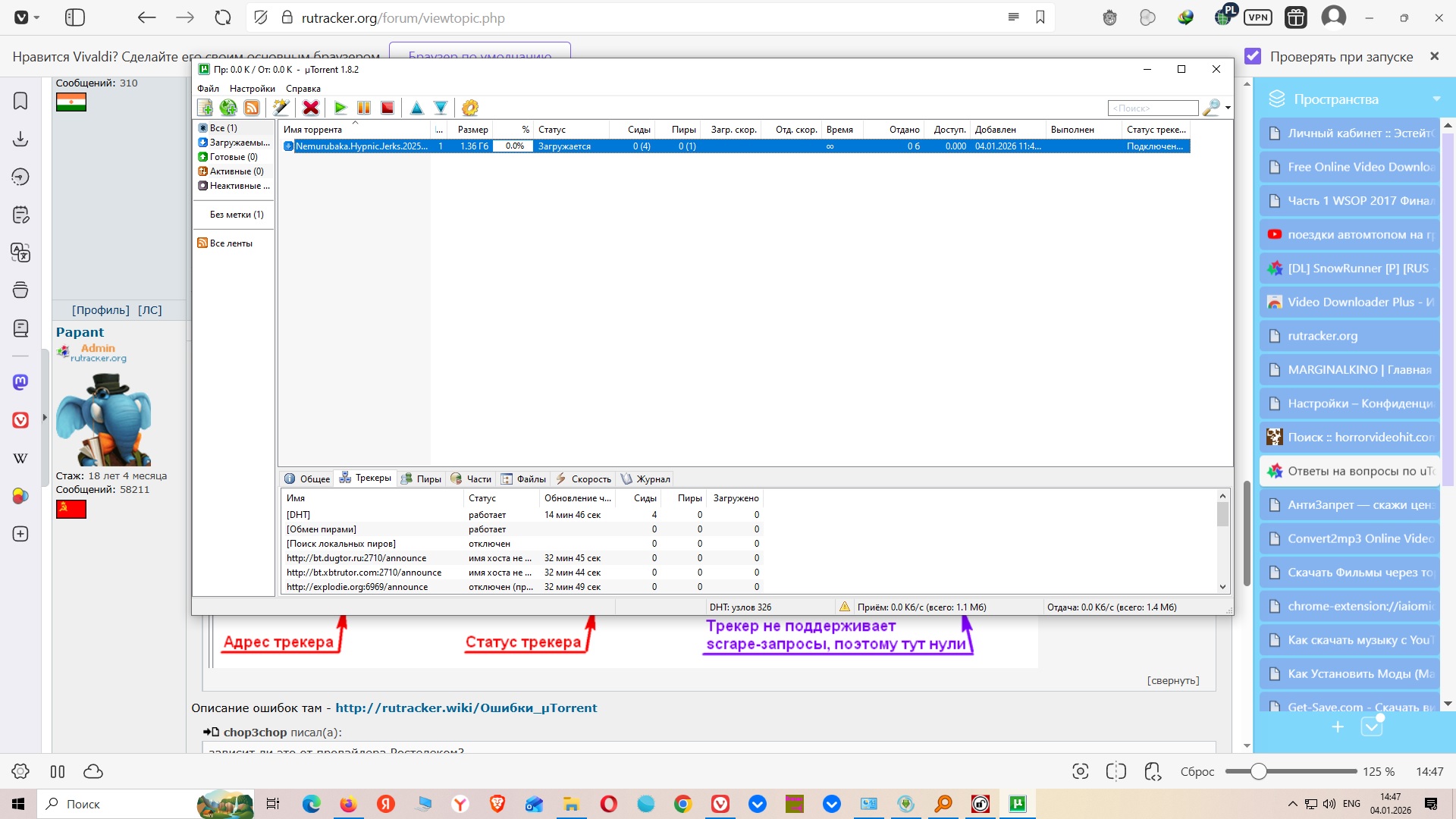This screenshot has width=1456, height=819.
Task: Click the [Профиль] link
Action: [100, 309]
